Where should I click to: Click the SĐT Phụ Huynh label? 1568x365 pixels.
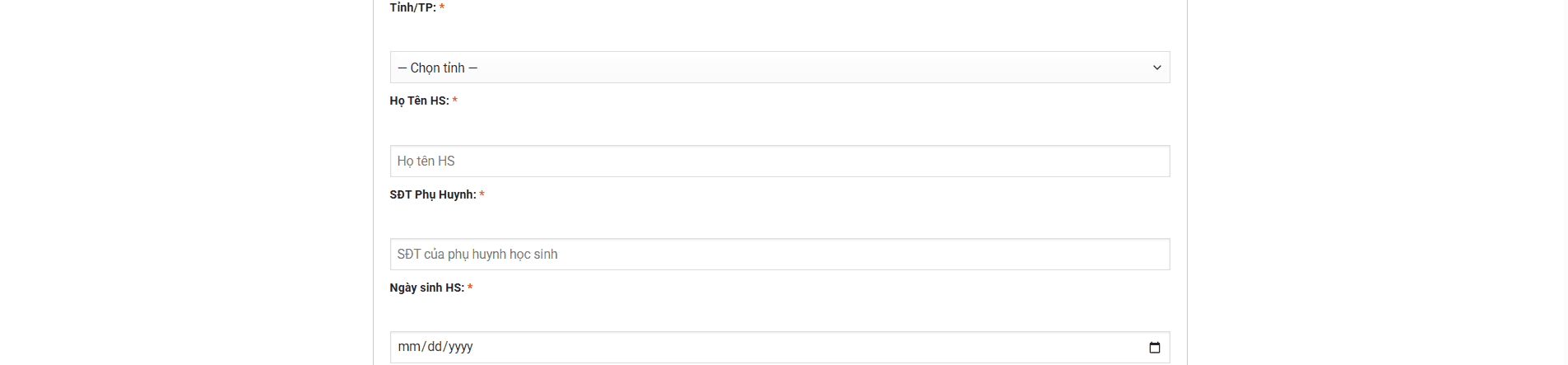(432, 194)
